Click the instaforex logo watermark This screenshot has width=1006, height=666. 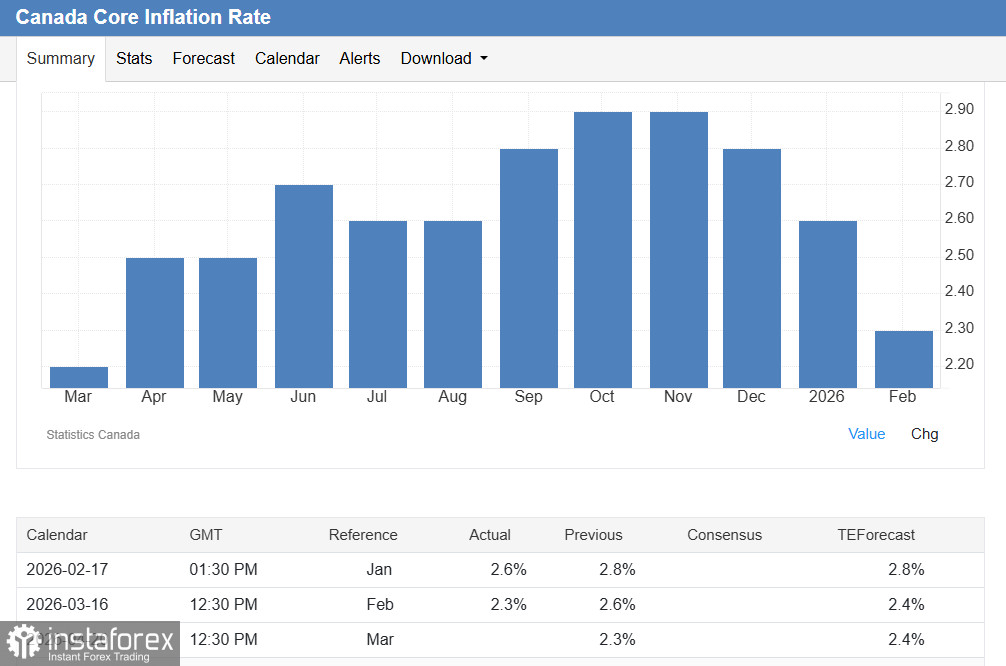coord(90,642)
